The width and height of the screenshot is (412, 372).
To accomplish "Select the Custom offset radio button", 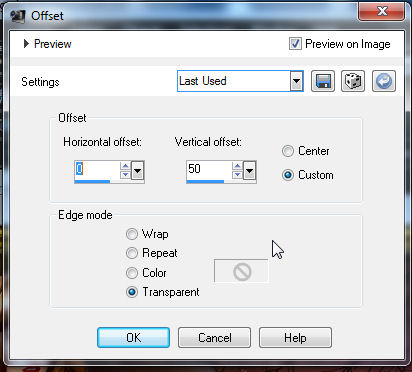I will 288,175.
